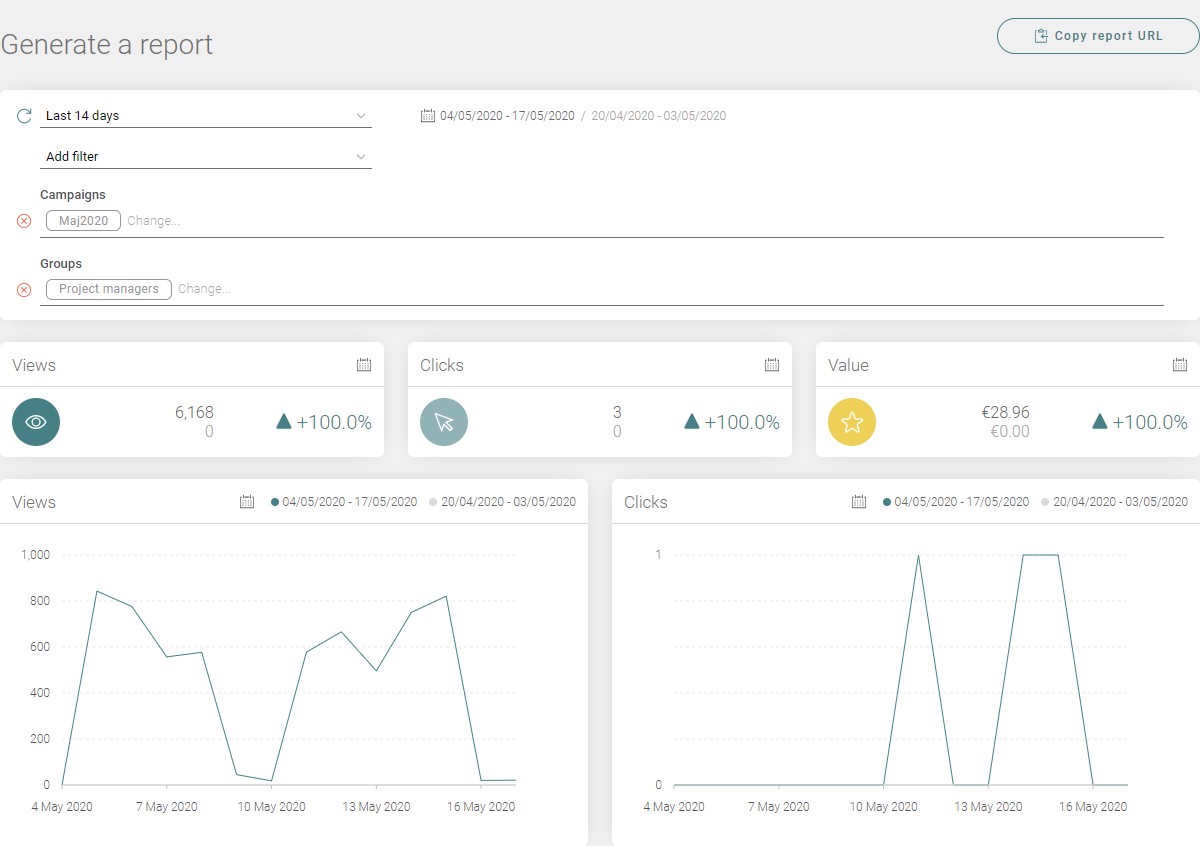Click 10 May 2020 label on Clicks chart
The height and width of the screenshot is (846, 1200).
[x=883, y=807]
